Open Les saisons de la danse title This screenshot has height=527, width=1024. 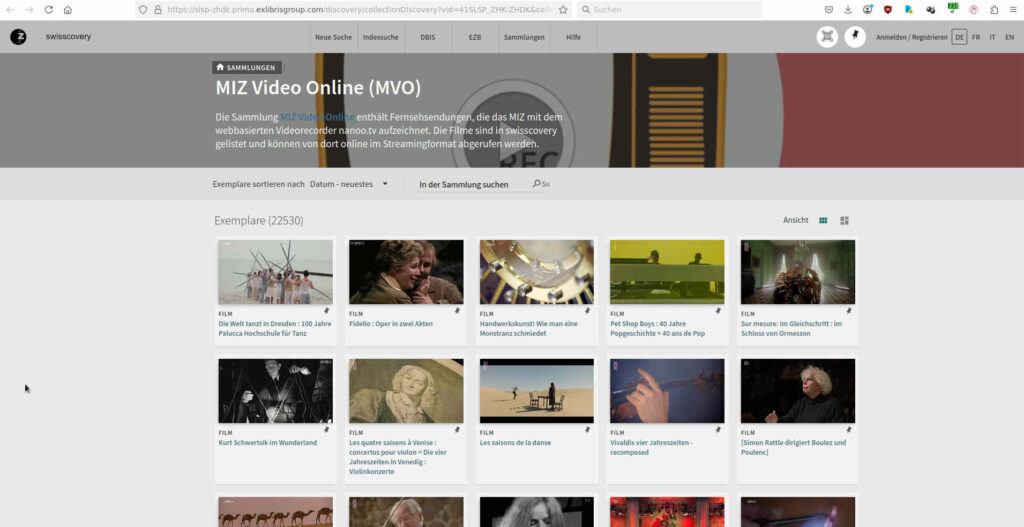(515, 443)
